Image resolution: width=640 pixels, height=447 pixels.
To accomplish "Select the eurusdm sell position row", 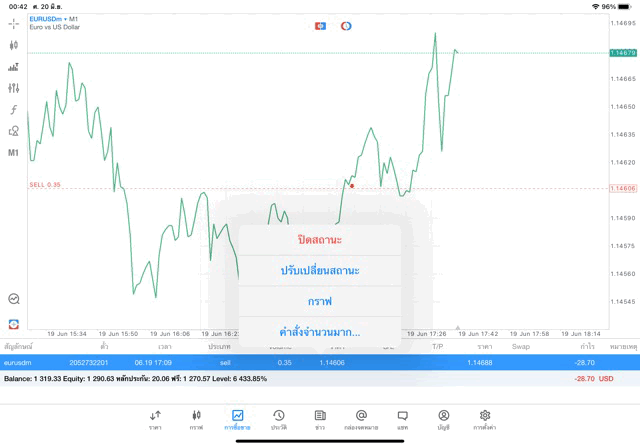I will click(300, 363).
